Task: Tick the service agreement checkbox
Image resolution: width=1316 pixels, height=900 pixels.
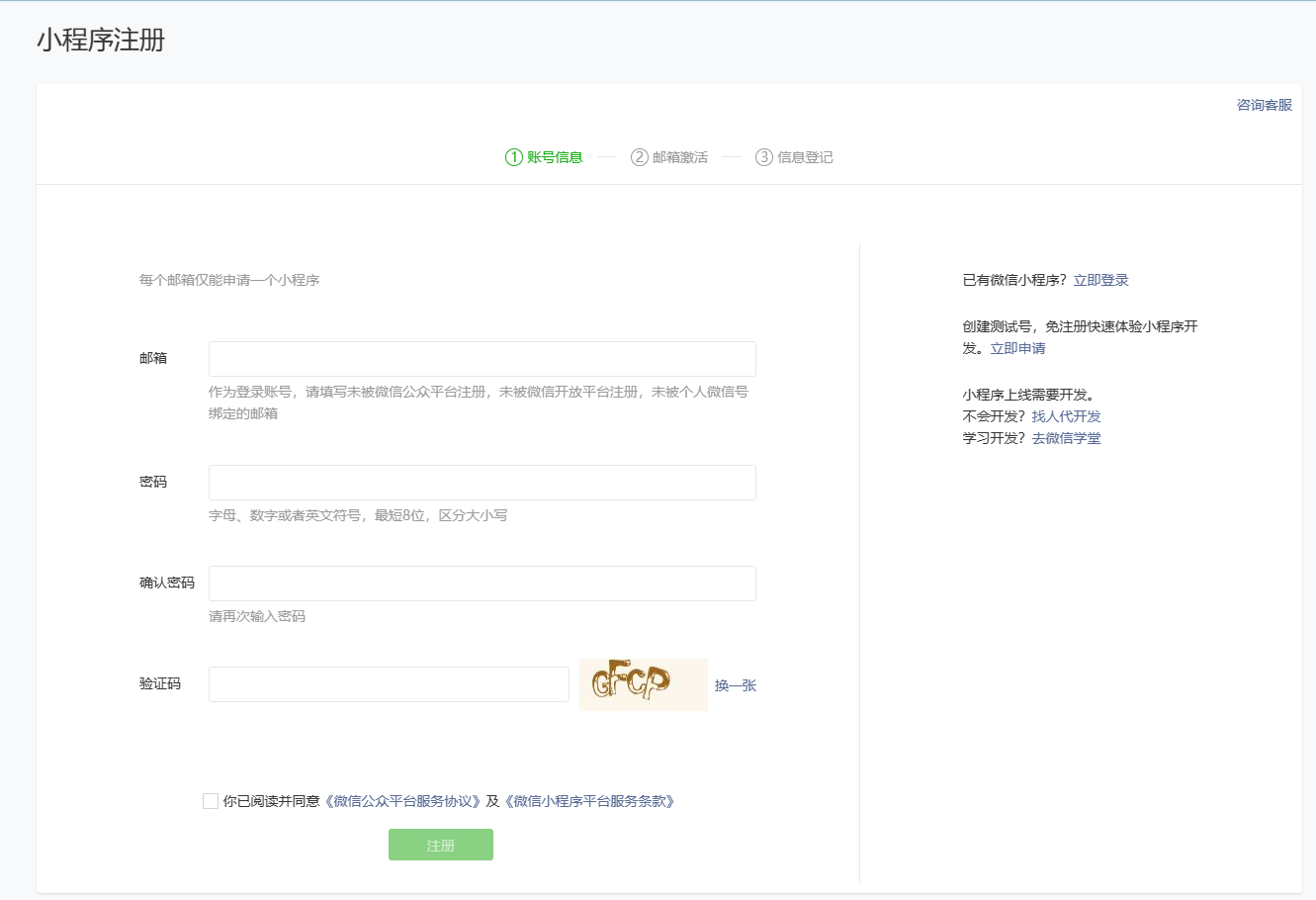Action: click(x=211, y=801)
